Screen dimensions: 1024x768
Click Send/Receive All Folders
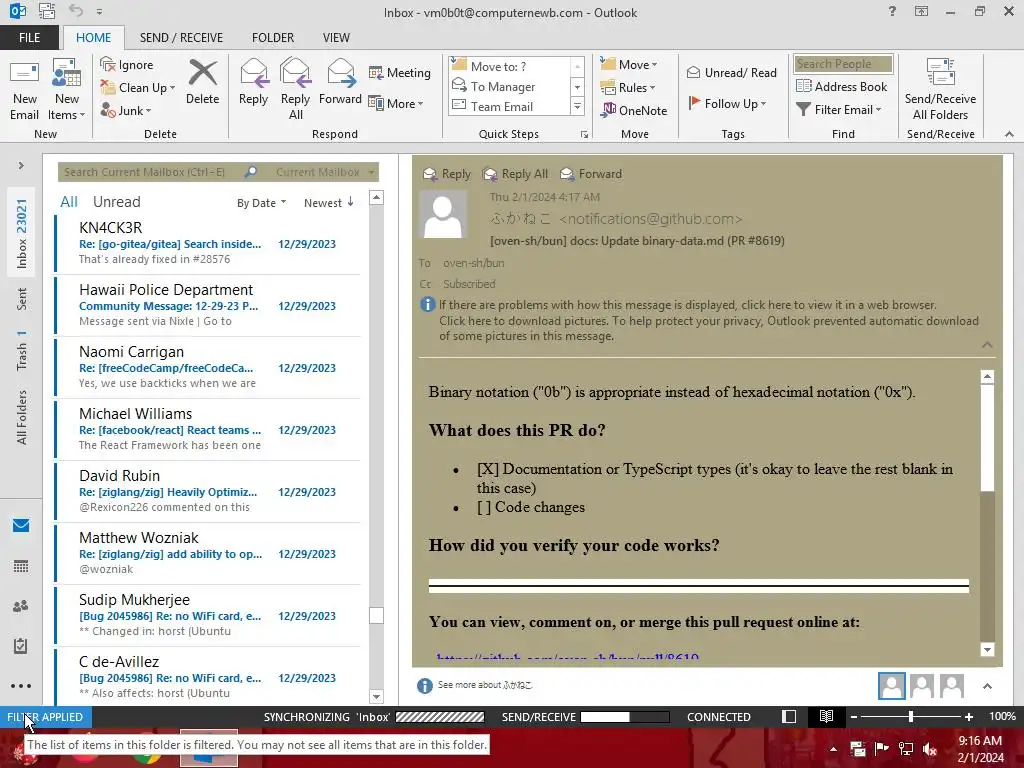click(940, 89)
